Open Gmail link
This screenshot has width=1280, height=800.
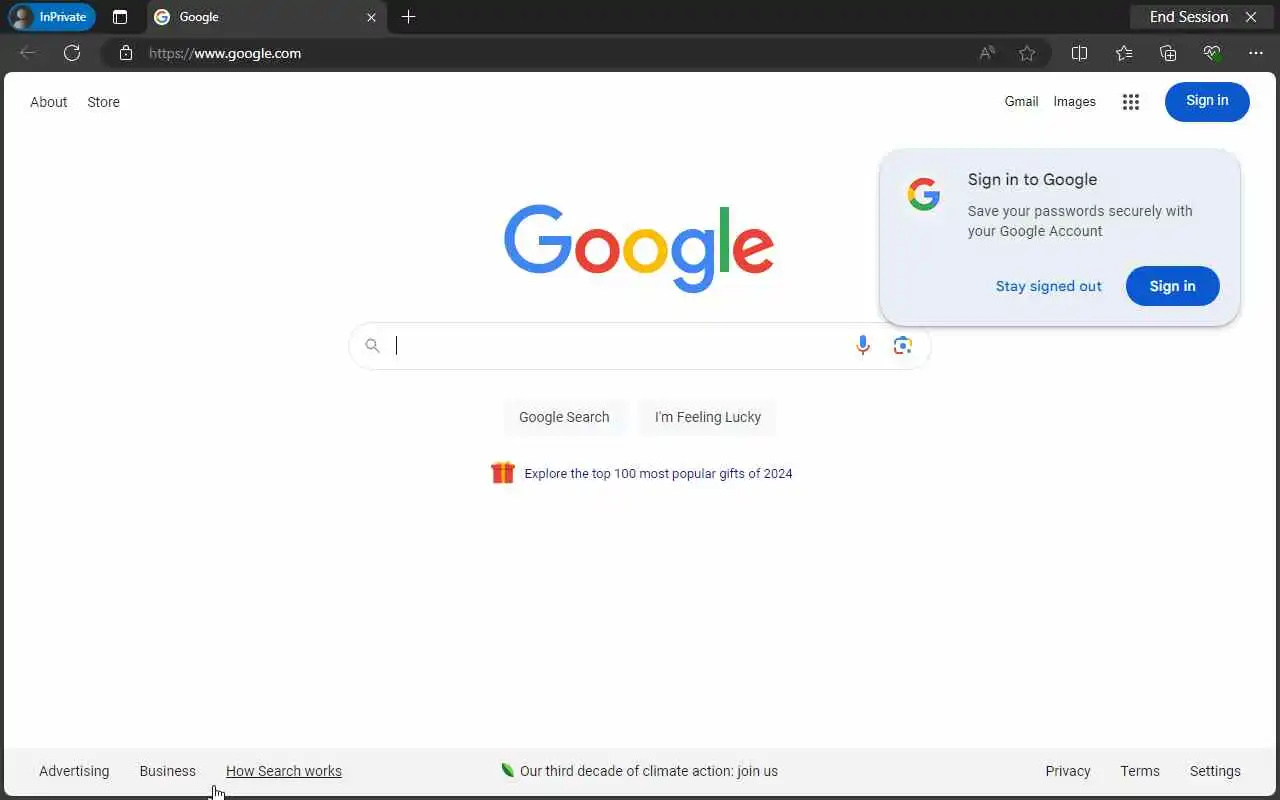1021,101
